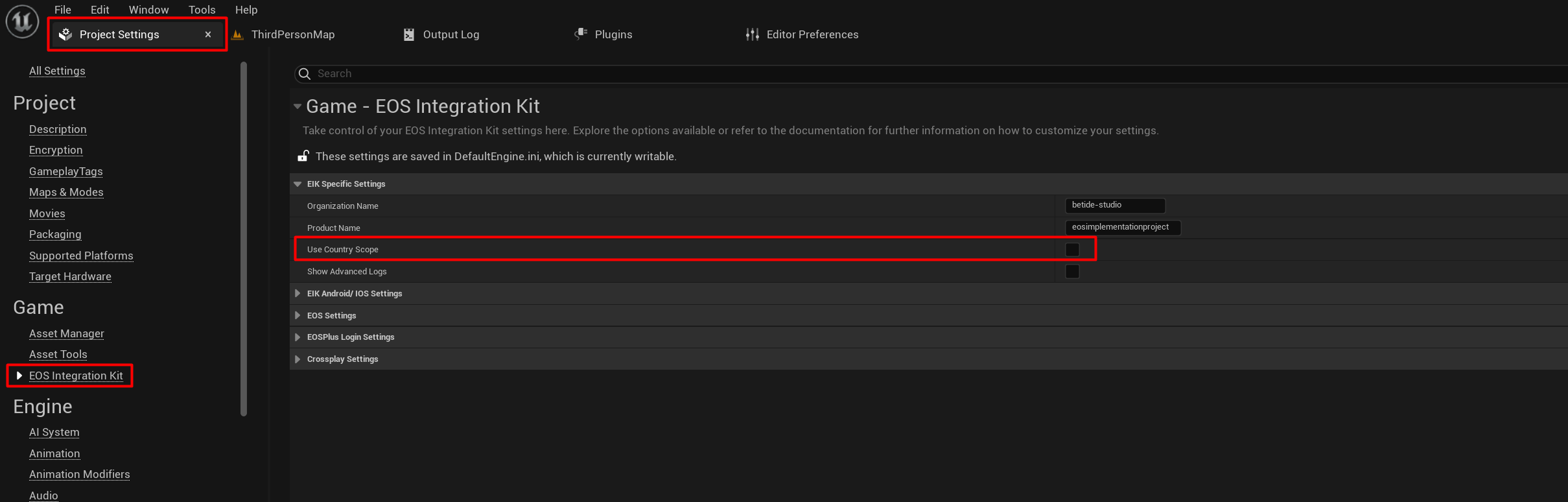
Task: Click the ThirdPersonMap level icon
Action: click(x=238, y=35)
